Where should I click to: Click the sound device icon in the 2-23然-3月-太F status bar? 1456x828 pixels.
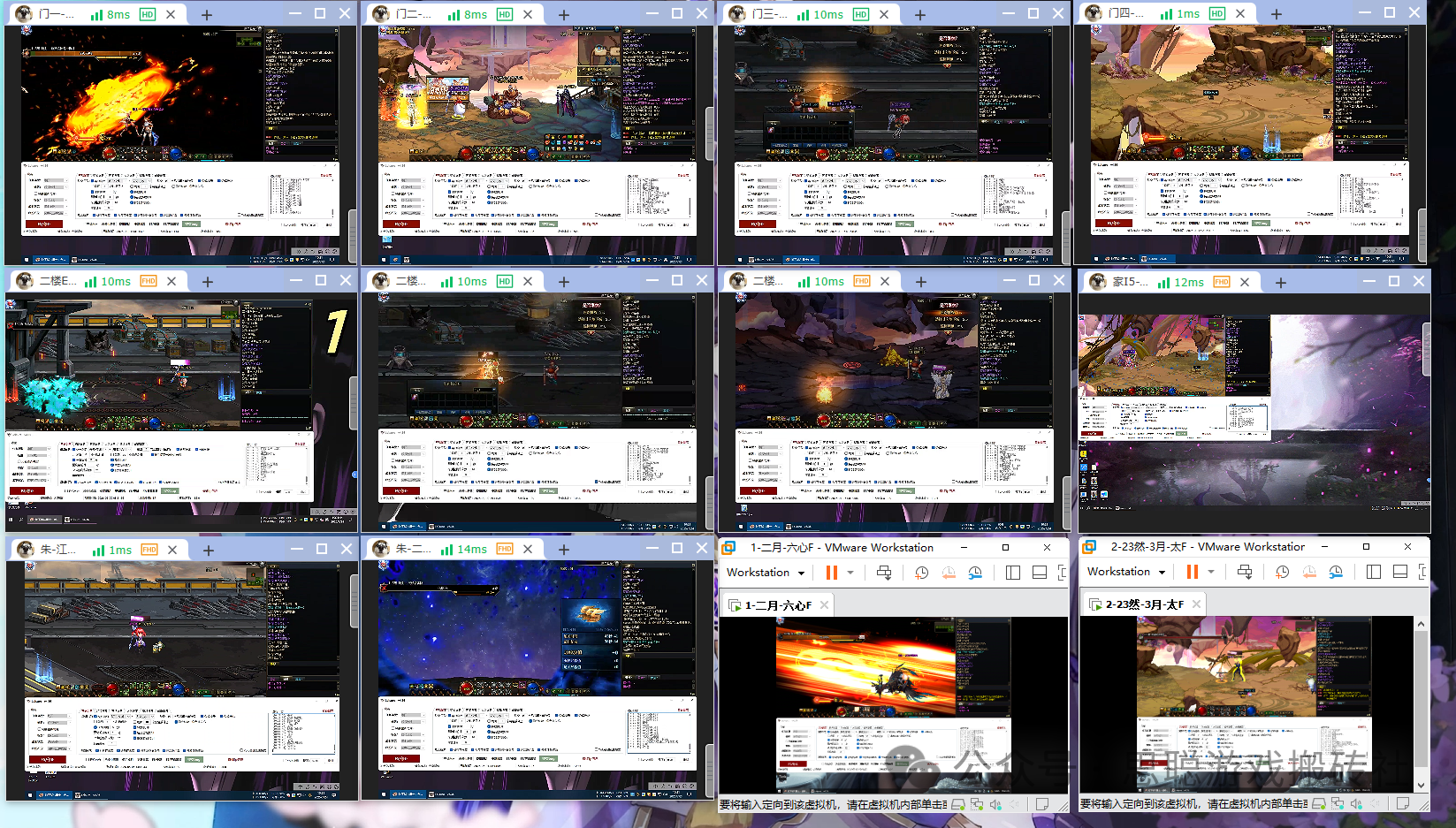coord(1356,803)
